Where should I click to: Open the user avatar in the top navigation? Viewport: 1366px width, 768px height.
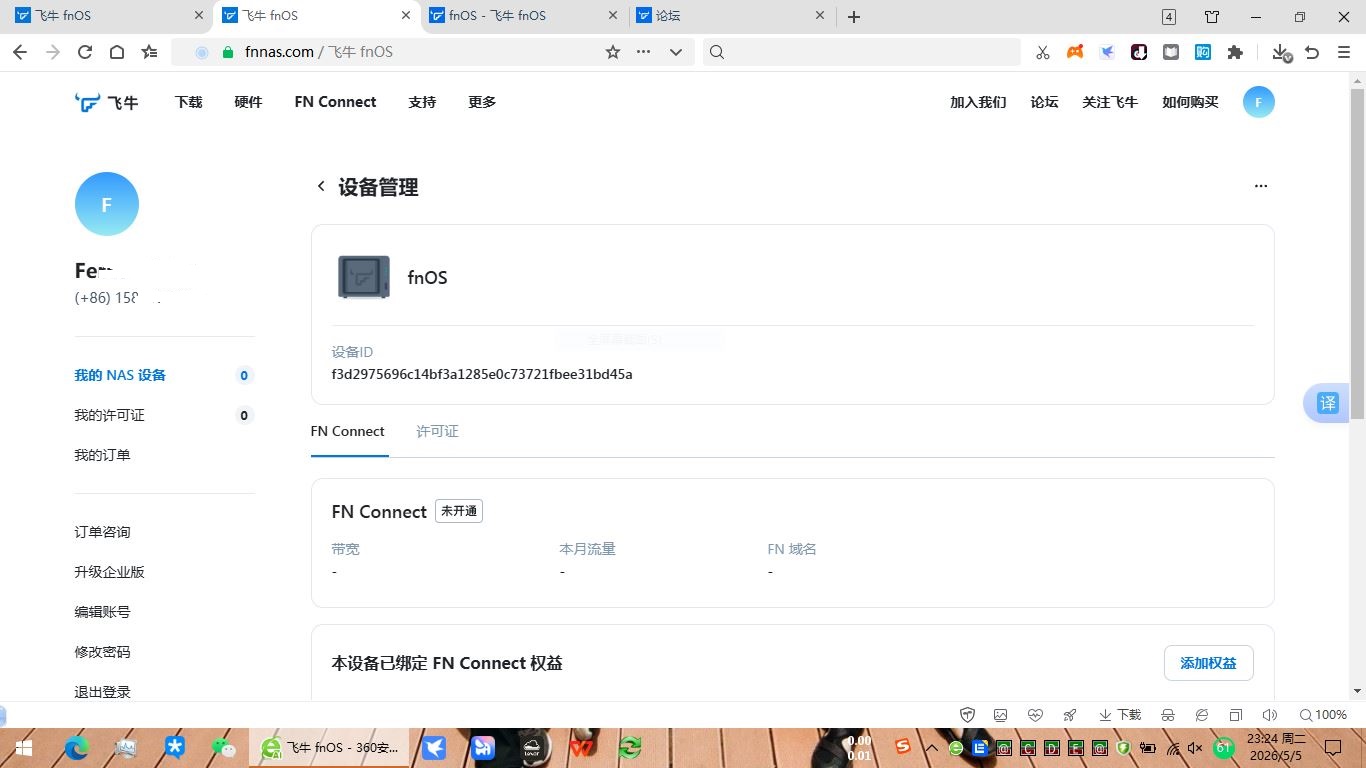click(x=1259, y=102)
